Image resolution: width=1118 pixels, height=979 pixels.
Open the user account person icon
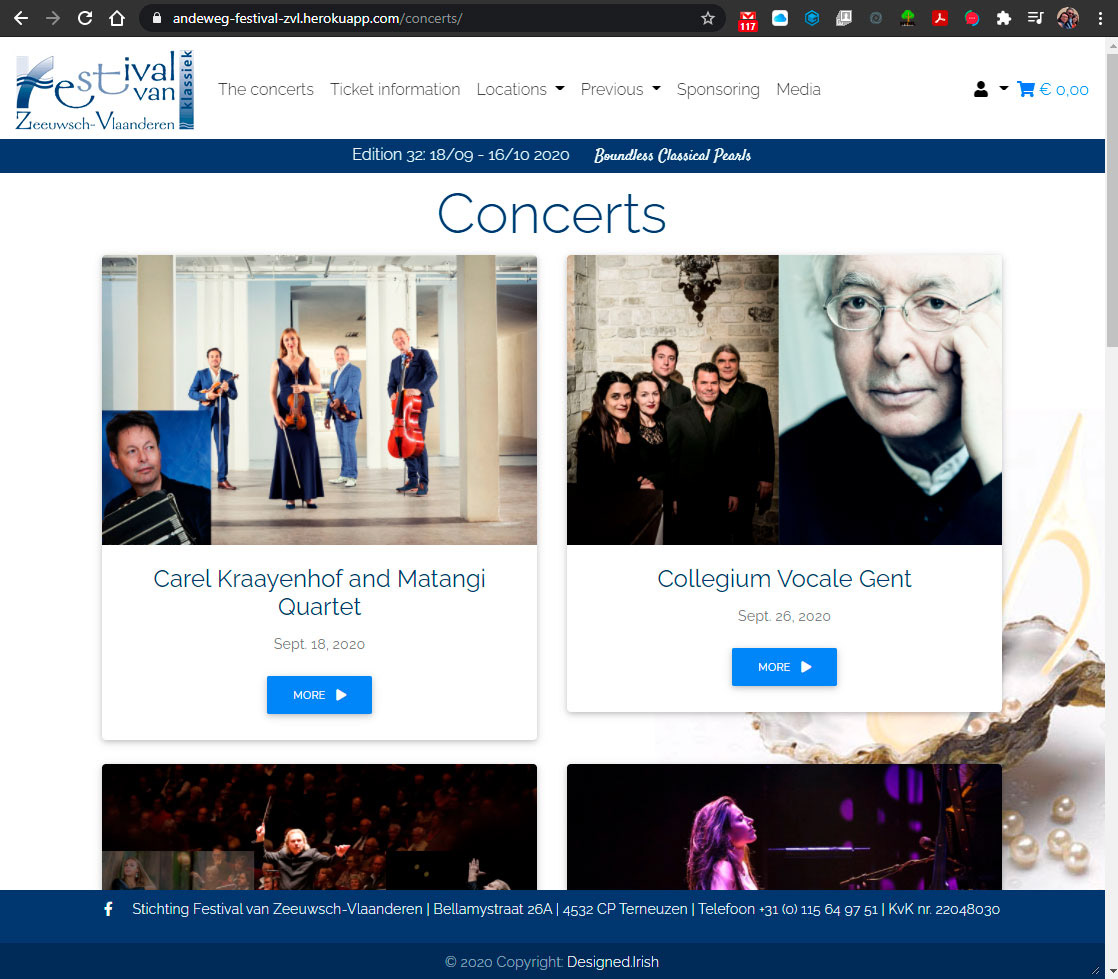pos(981,89)
